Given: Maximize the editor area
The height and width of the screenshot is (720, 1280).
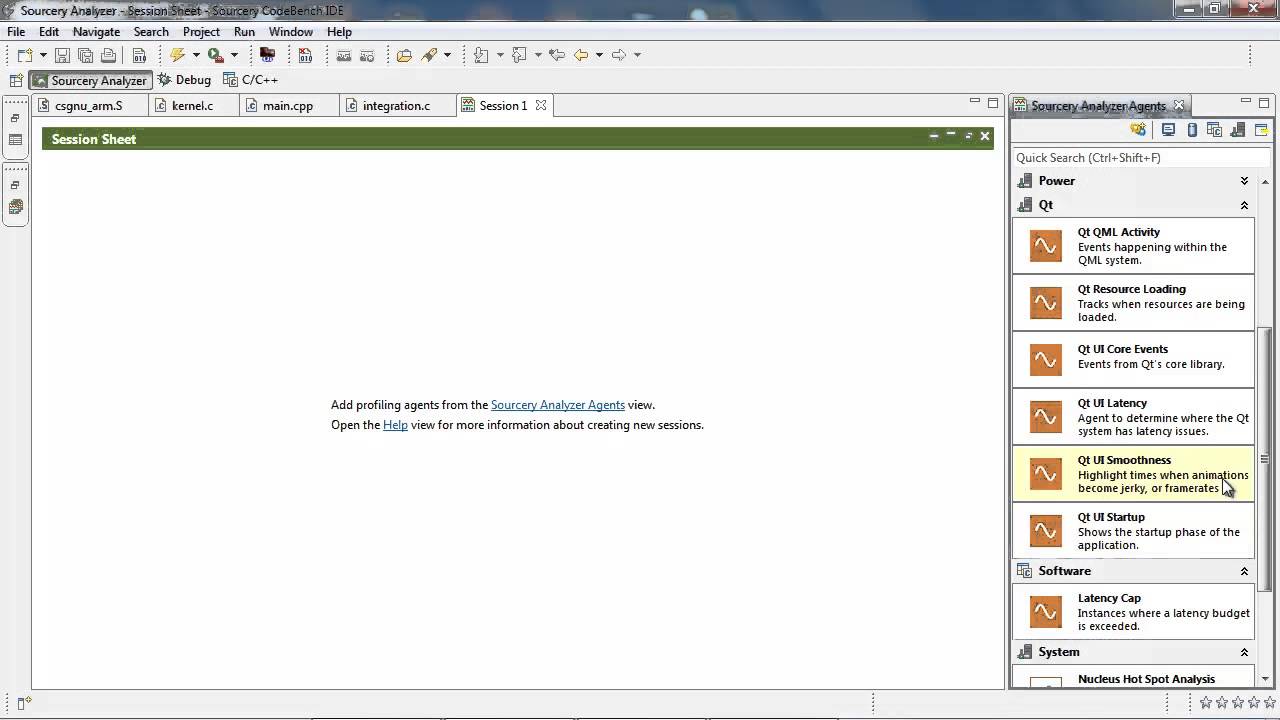Looking at the screenshot, I should [993, 102].
